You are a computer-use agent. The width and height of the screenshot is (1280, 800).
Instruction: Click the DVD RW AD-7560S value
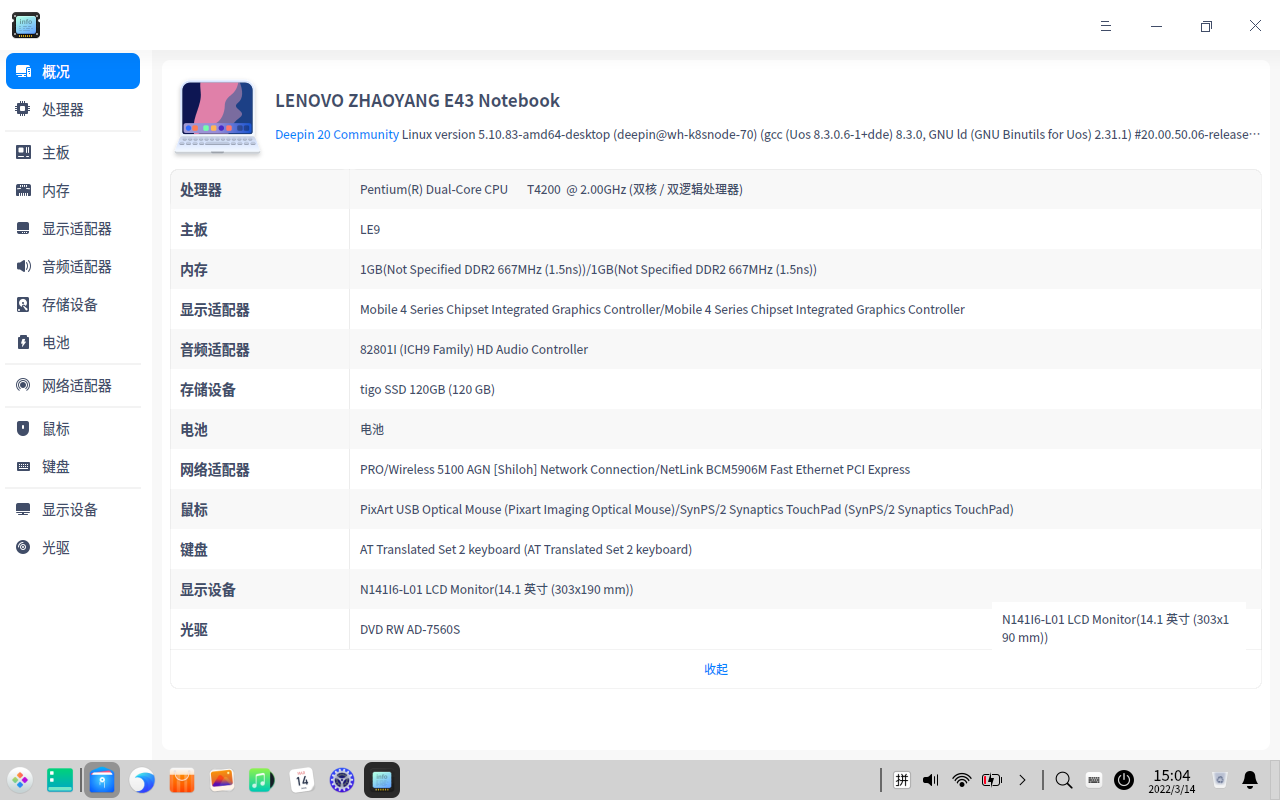point(410,629)
